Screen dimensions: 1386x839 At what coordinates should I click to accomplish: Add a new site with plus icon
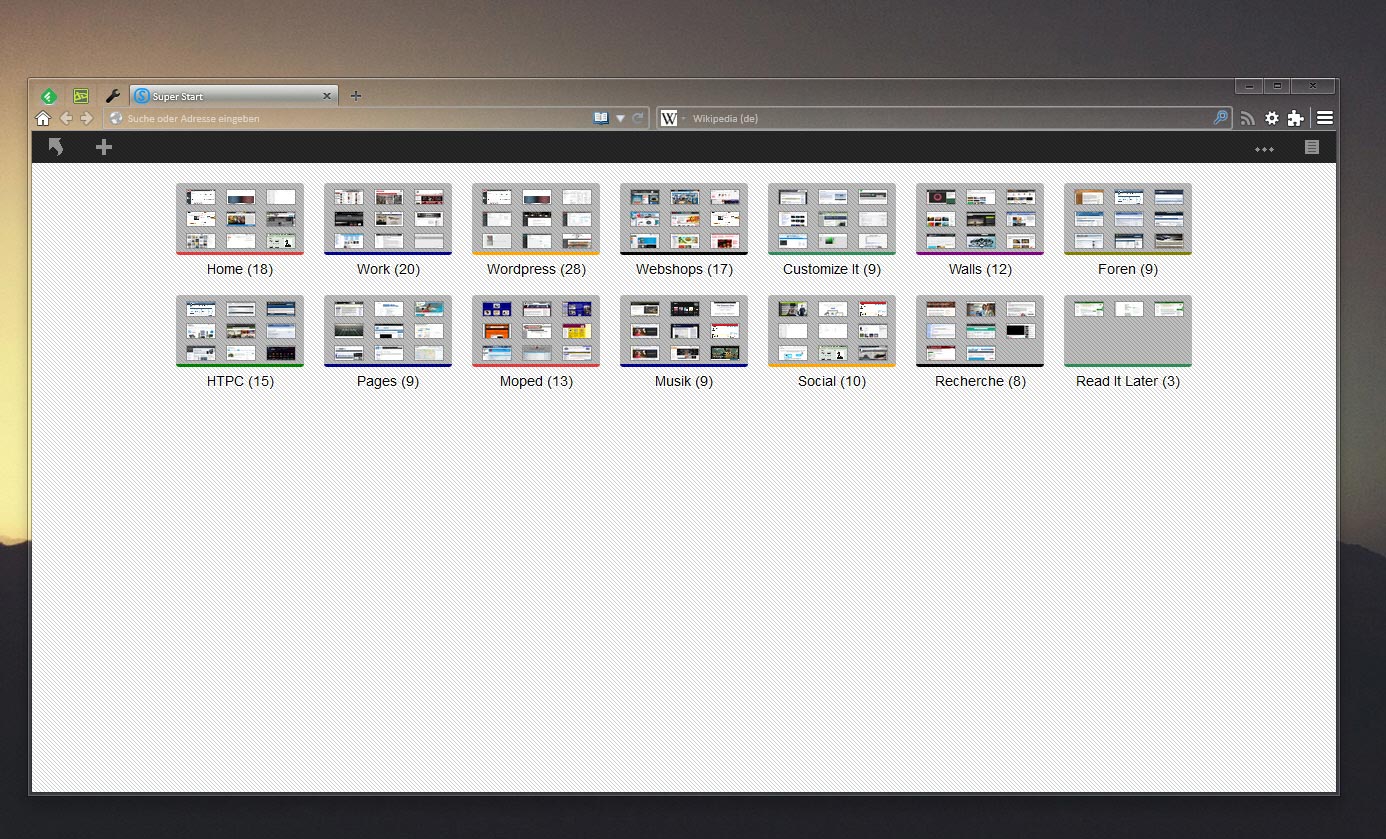click(x=104, y=147)
